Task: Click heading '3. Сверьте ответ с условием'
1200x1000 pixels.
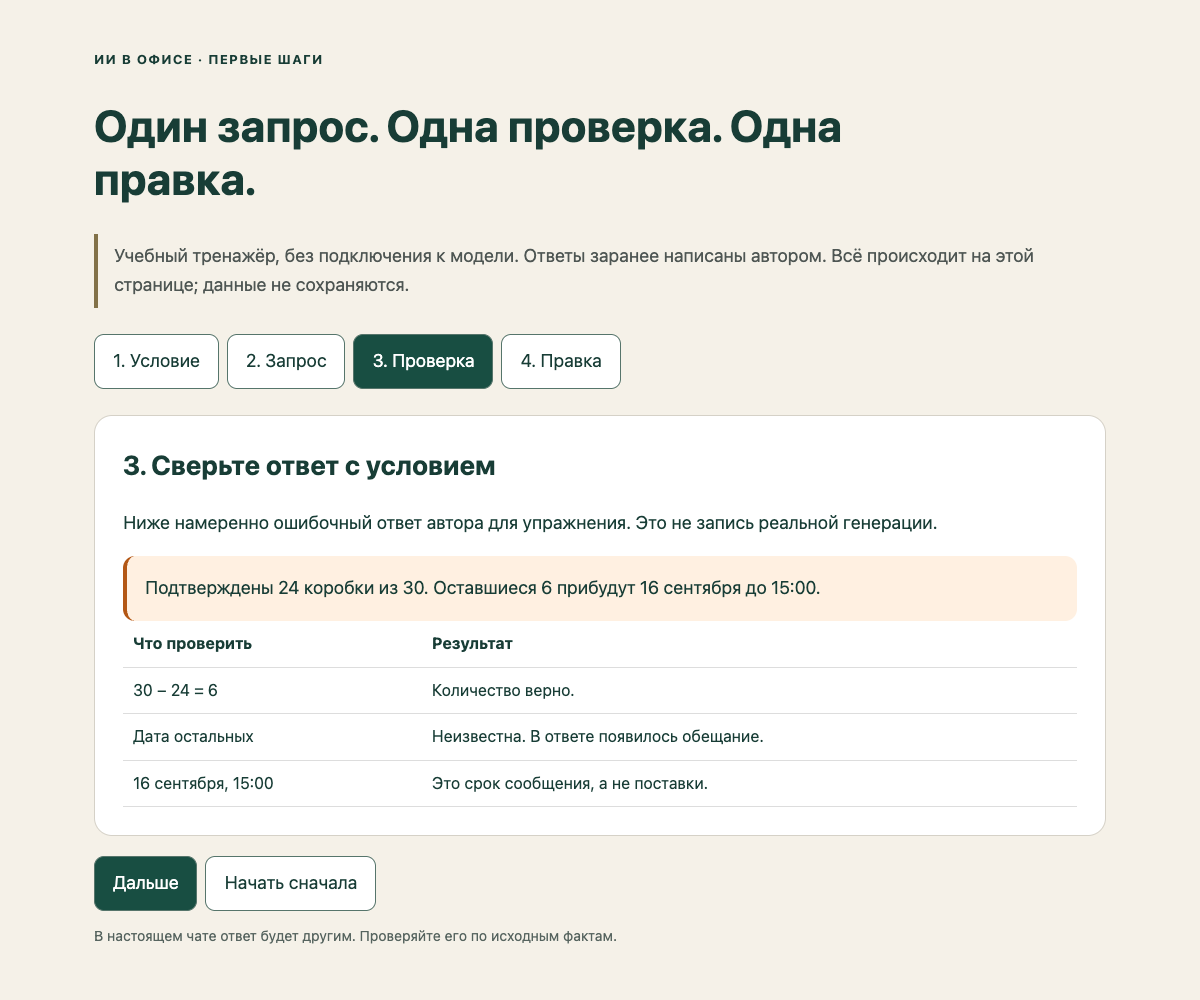Action: coord(309,466)
